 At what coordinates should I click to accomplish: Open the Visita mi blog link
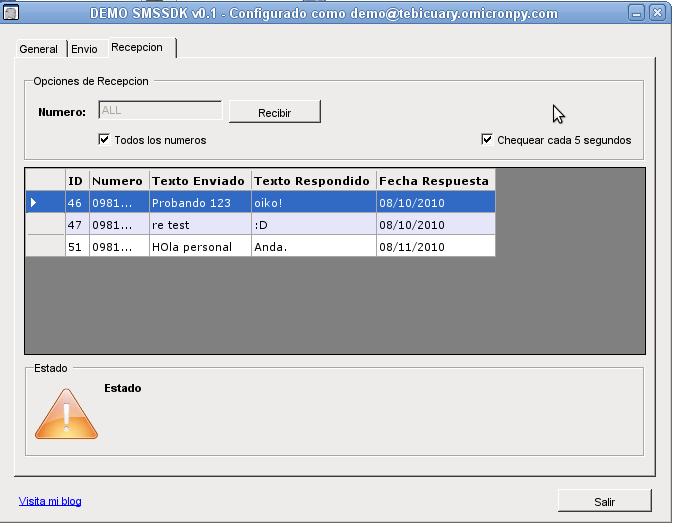pyautogui.click(x=50, y=501)
